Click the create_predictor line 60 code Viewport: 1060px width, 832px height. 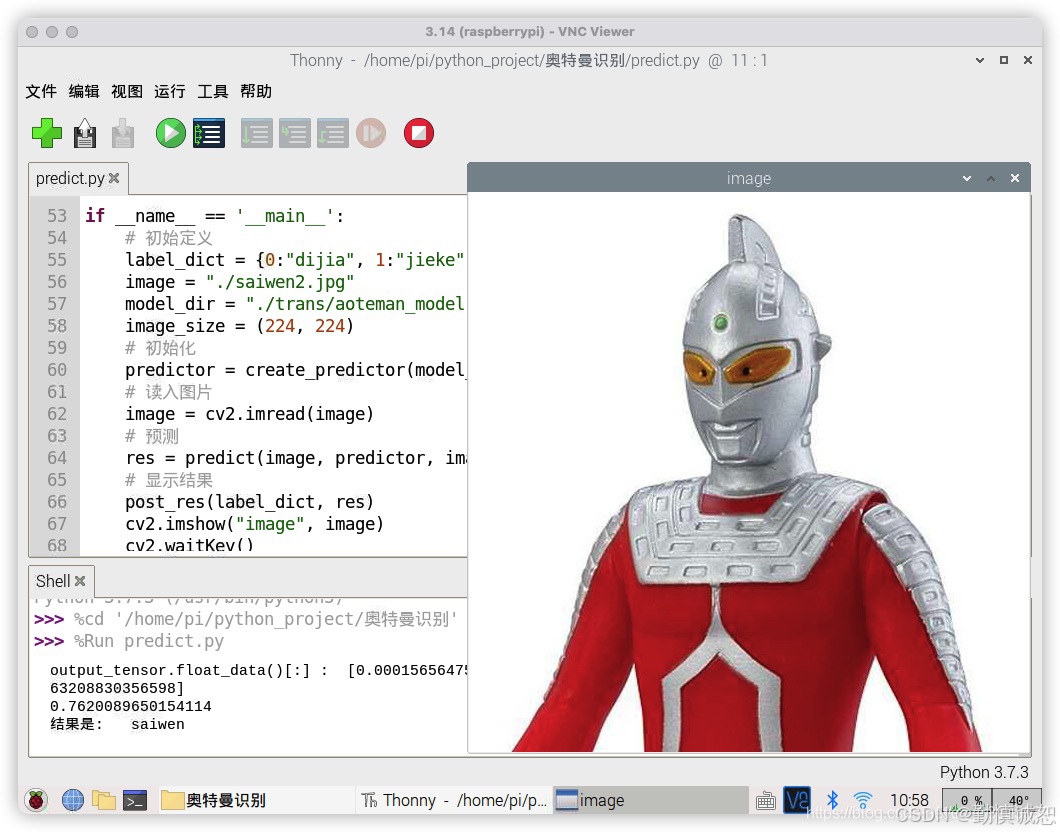pyautogui.click(x=295, y=370)
